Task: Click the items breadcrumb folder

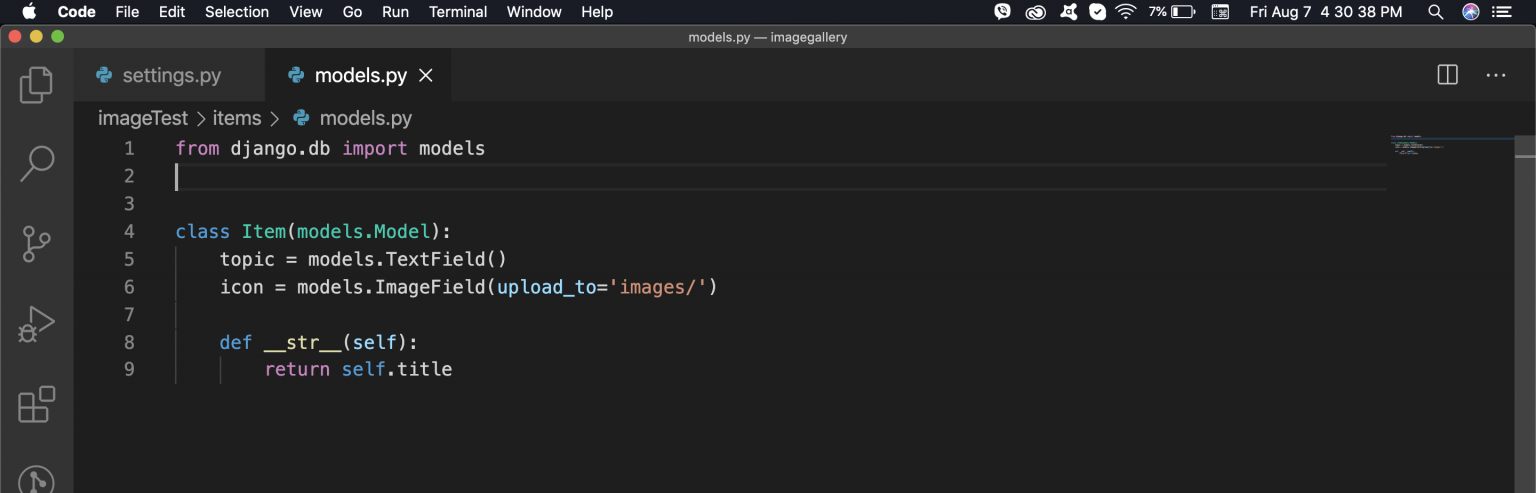Action: point(236,118)
